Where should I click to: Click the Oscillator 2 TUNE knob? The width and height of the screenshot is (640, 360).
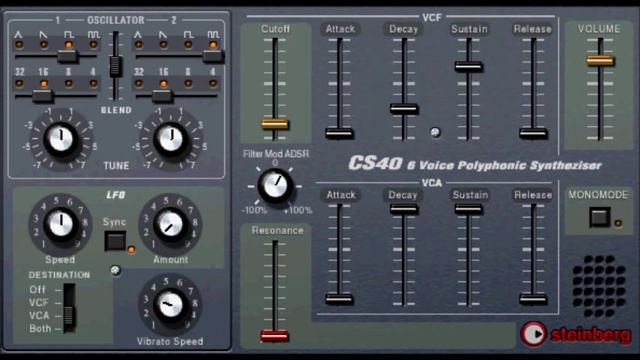171,139
